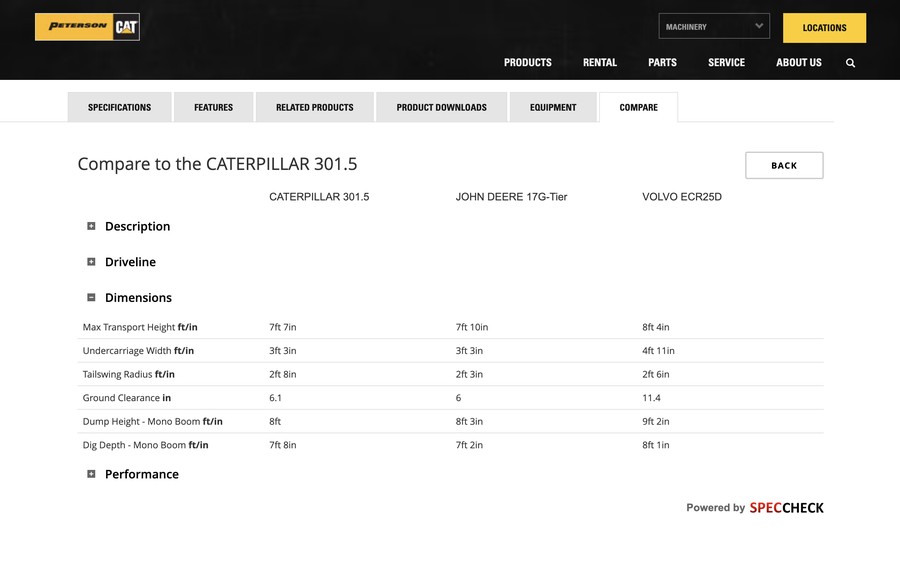The height and width of the screenshot is (577, 900).
Task: Click the JOHN DEERE 17G-Tier column header
Action: 511,197
